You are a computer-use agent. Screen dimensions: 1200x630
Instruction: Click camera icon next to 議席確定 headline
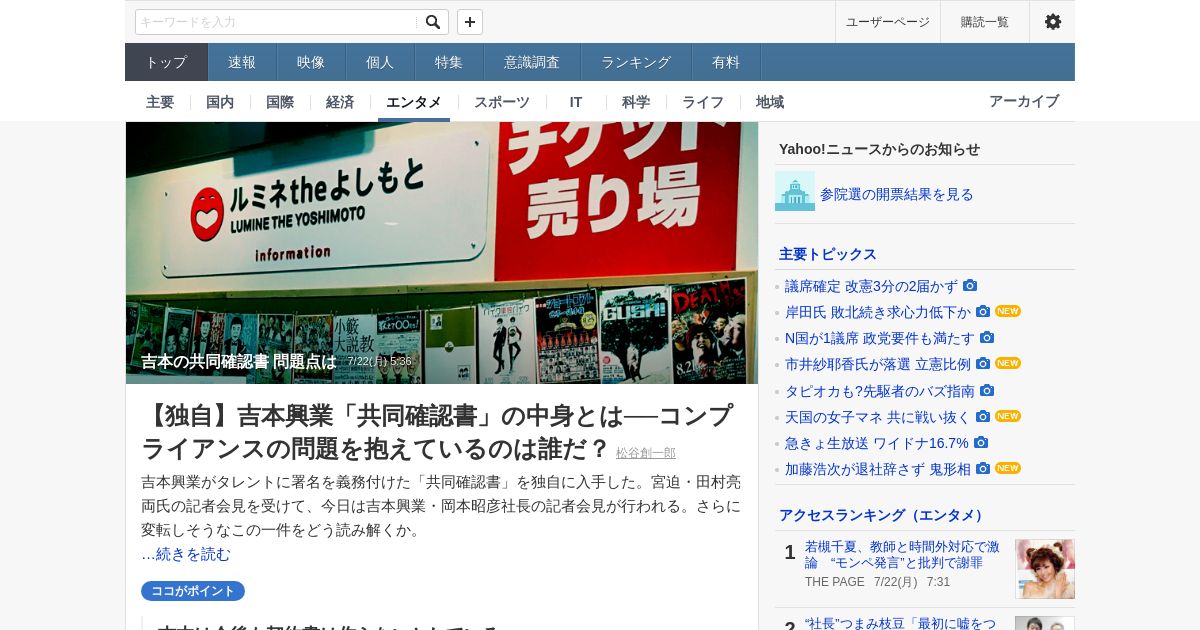click(x=970, y=285)
